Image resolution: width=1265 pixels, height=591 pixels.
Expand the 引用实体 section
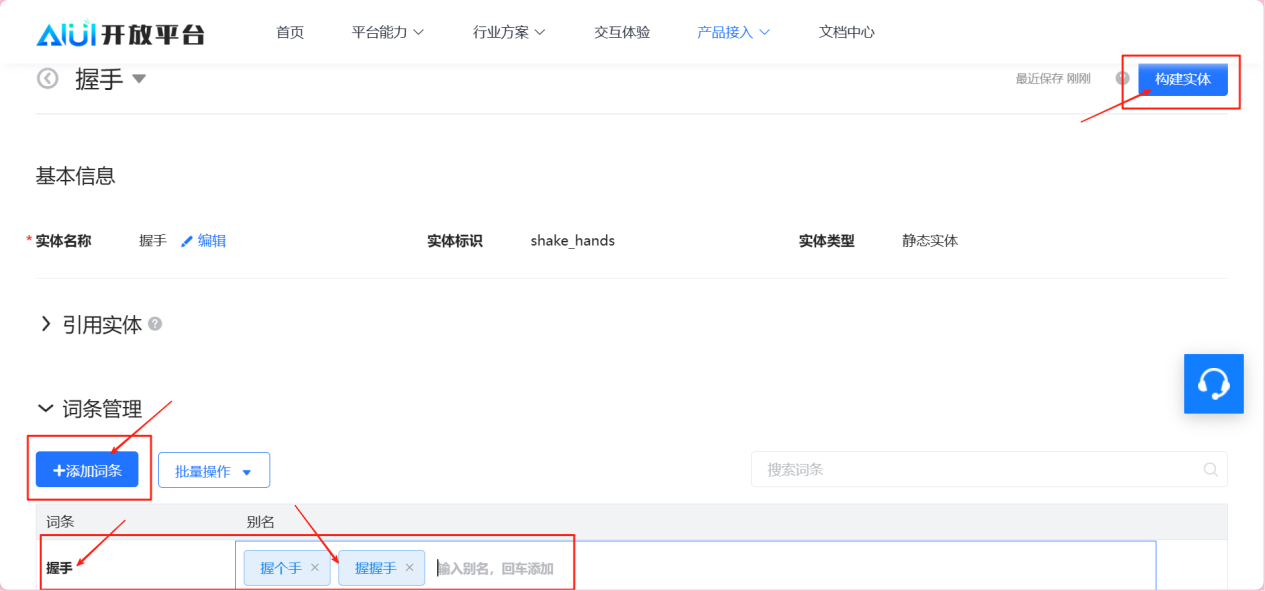coord(46,324)
